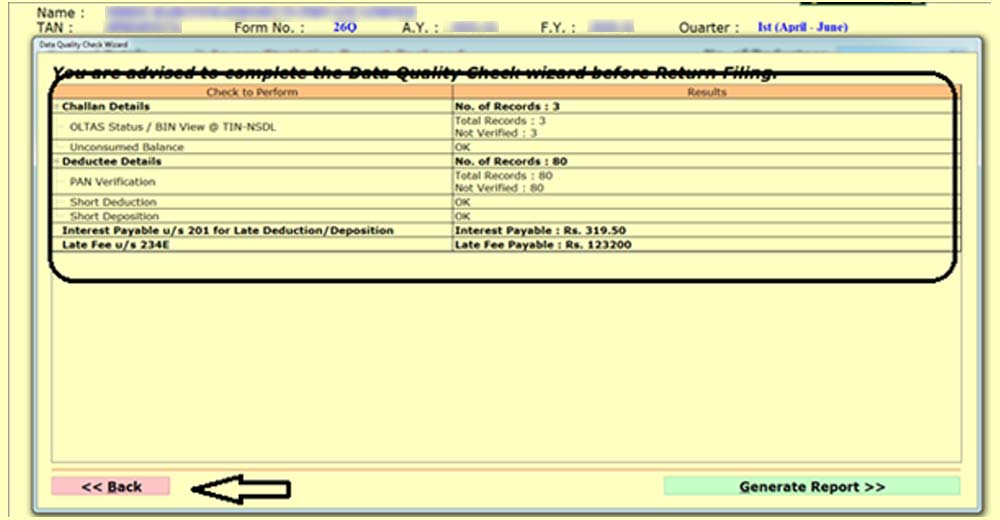This screenshot has width=1000, height=520.
Task: Select OLTAS Status / BIN View @ TIN-NSDL row
Action: [507, 127]
